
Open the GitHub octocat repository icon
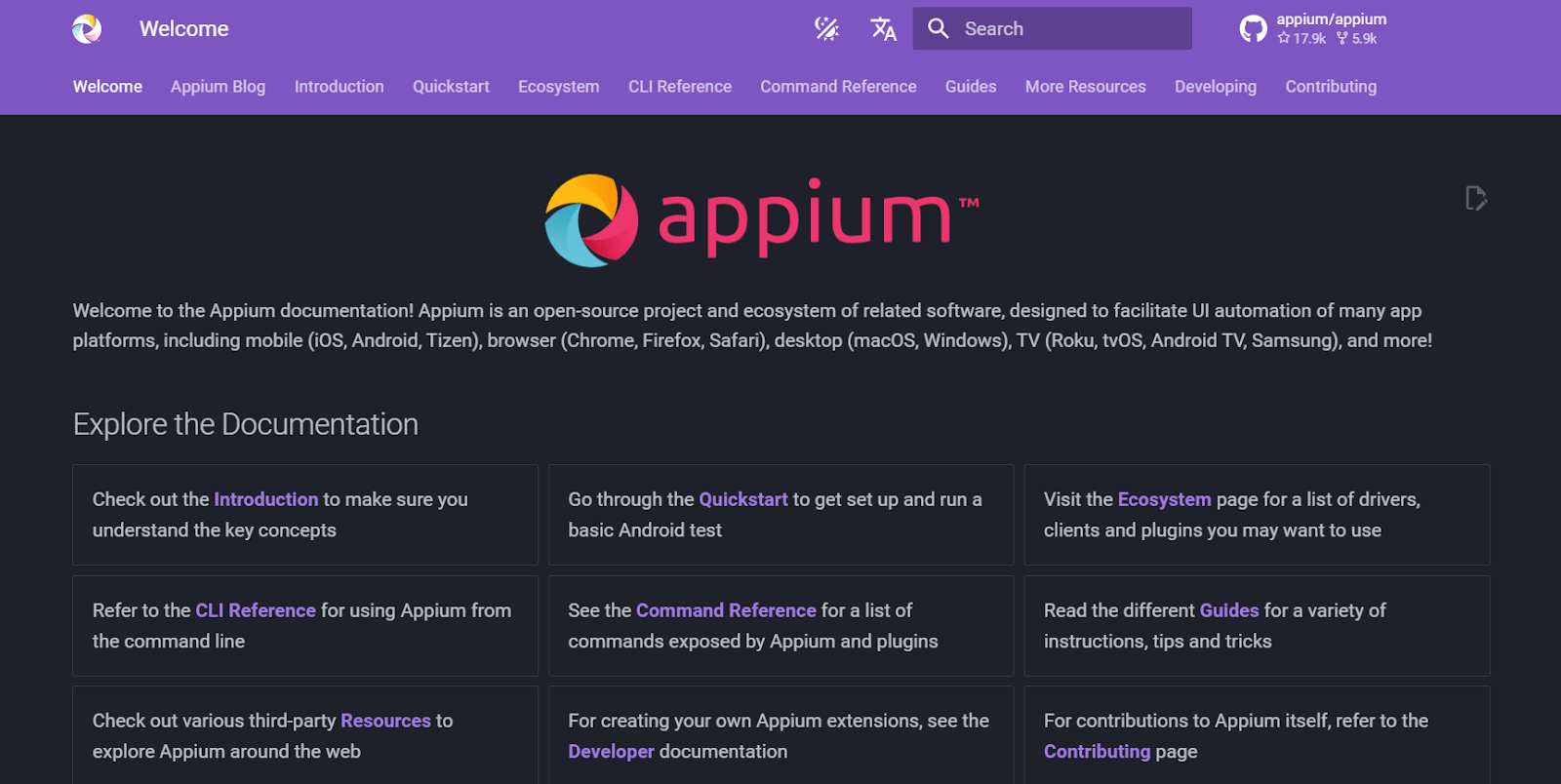coord(1254,29)
